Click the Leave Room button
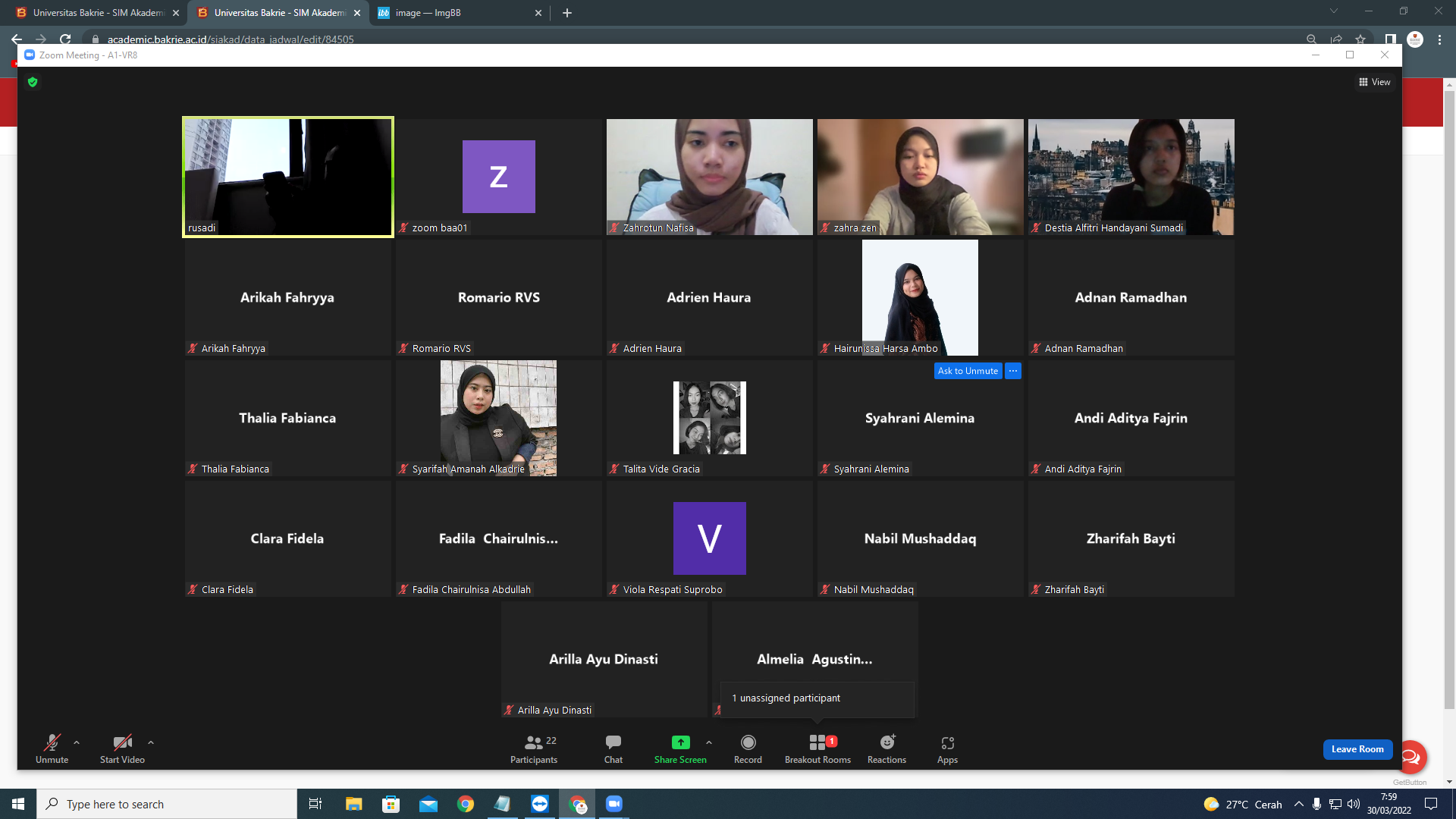Viewport: 1456px width, 819px height. coord(1357,749)
